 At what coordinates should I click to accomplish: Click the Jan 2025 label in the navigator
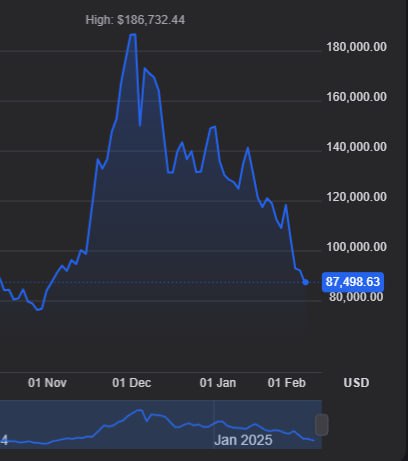pos(243,440)
